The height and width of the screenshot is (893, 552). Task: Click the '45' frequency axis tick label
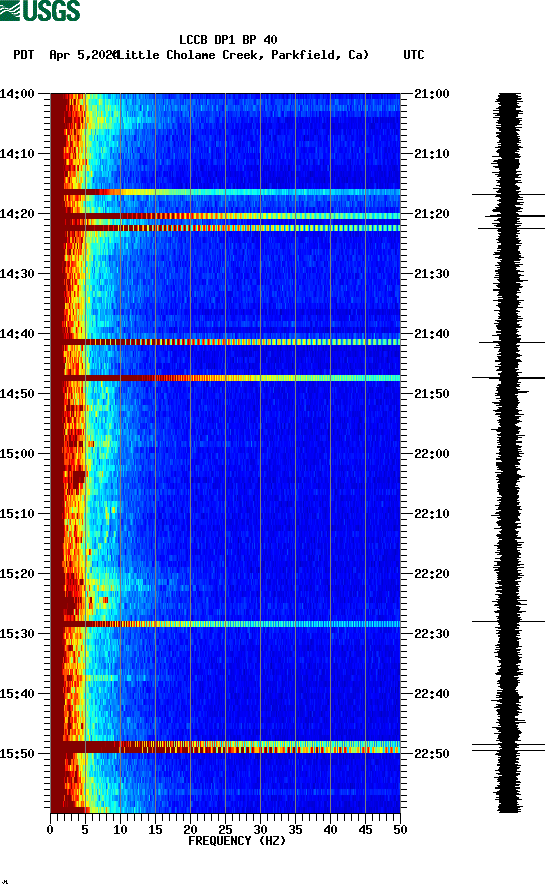[365, 830]
